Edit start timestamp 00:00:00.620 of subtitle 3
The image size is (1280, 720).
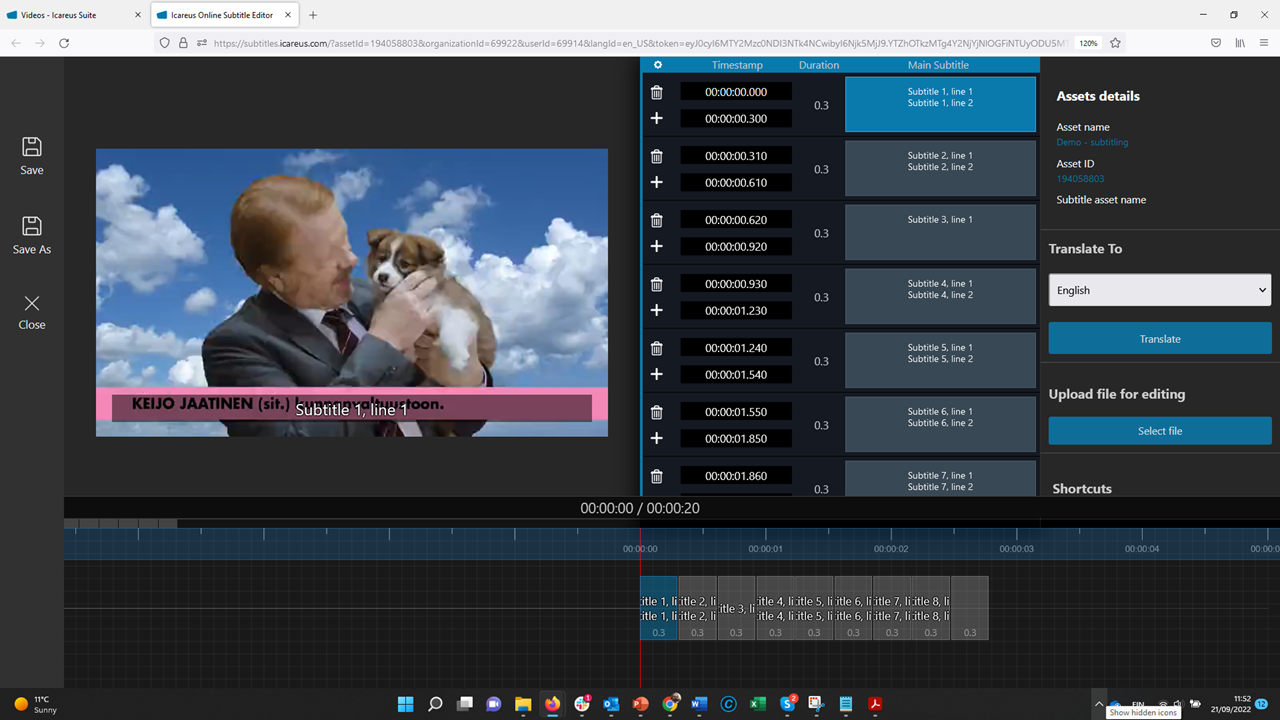pyautogui.click(x=736, y=220)
